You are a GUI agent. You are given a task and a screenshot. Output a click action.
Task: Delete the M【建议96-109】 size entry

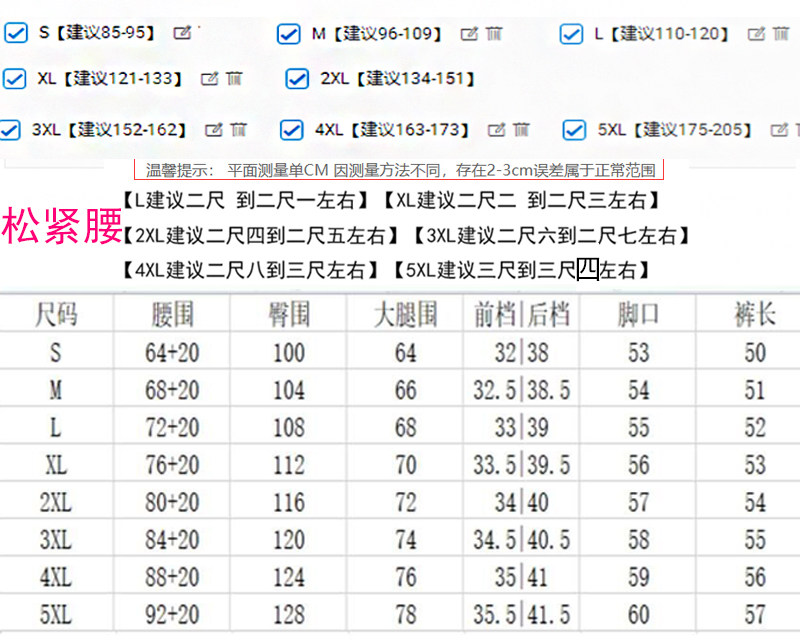[493, 34]
